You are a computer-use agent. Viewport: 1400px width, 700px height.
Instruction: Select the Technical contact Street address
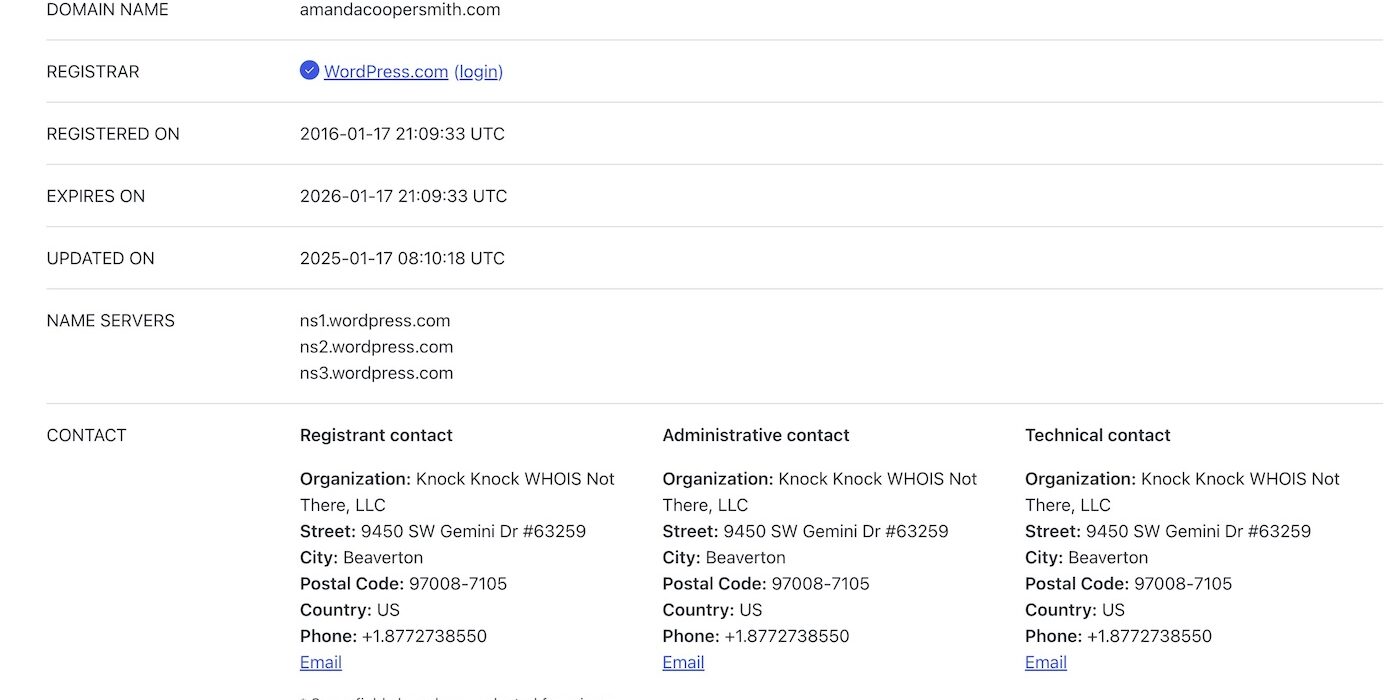tap(1168, 531)
